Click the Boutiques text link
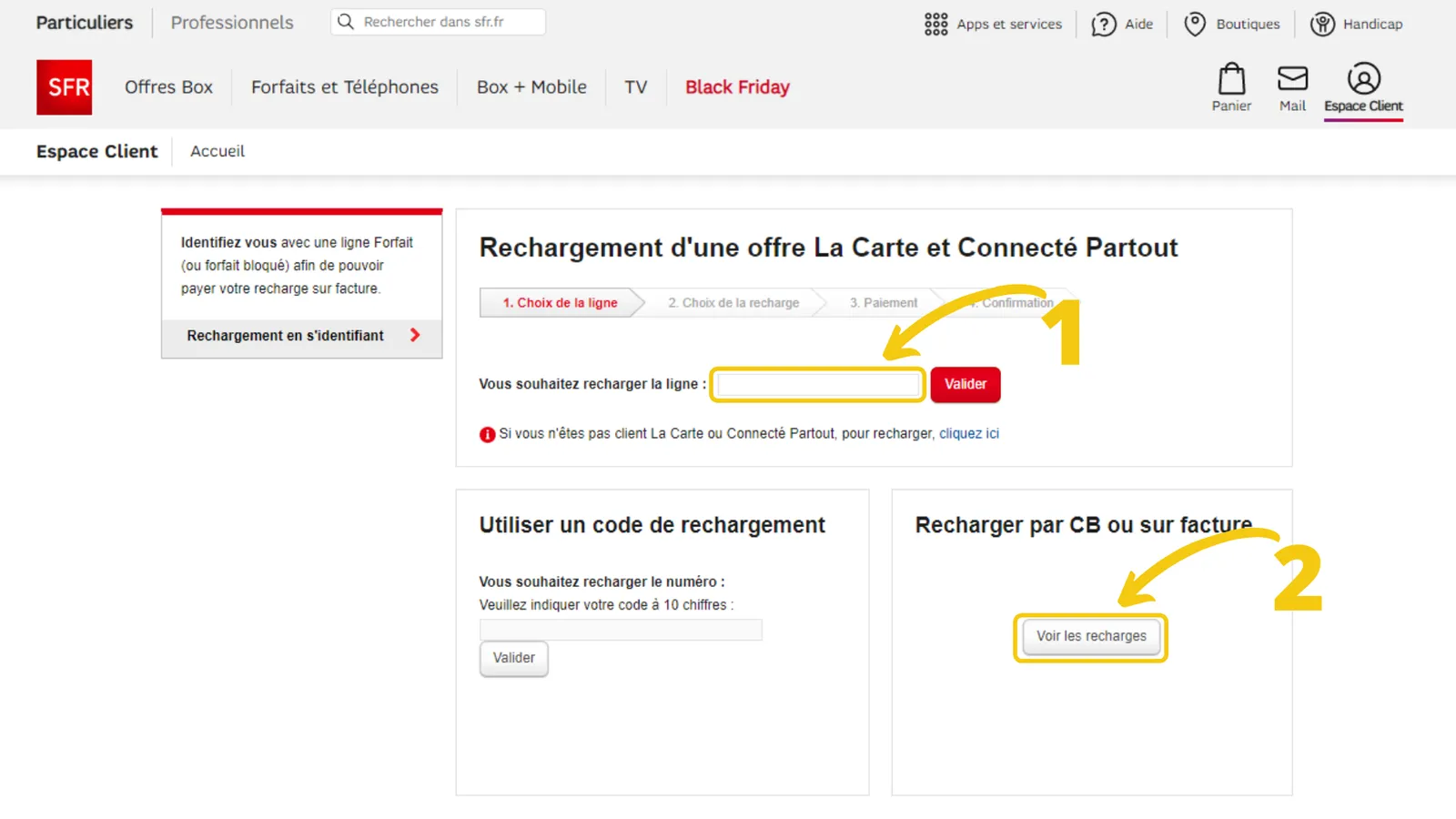 tap(1248, 25)
